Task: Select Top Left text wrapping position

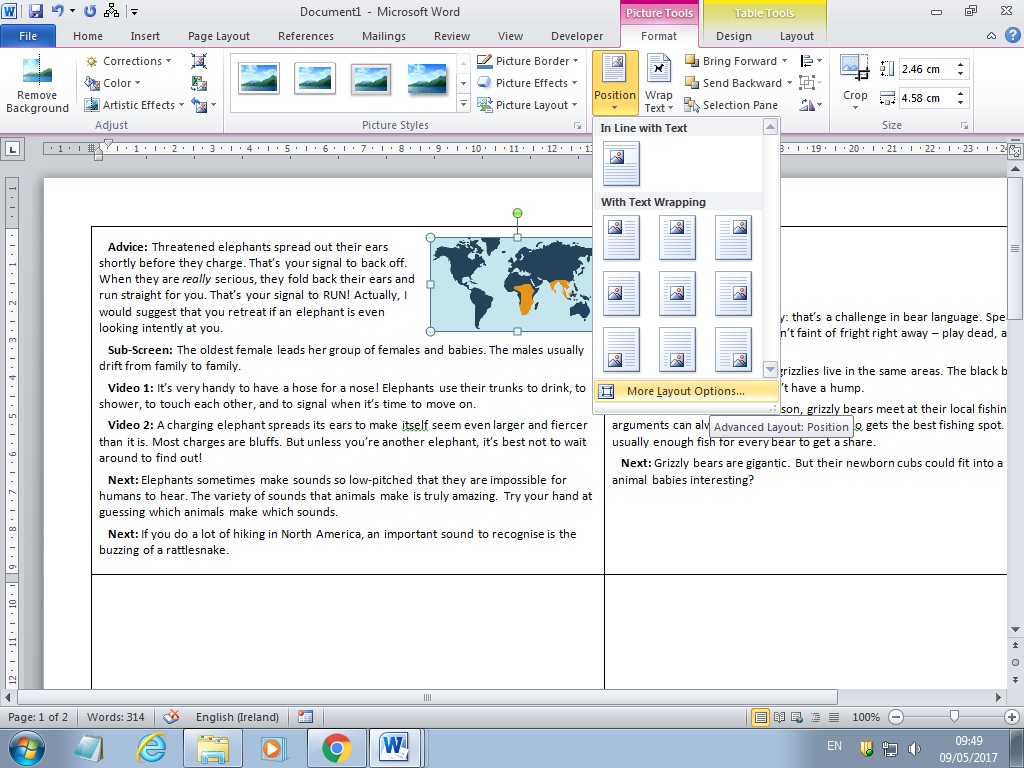Action: click(621, 238)
